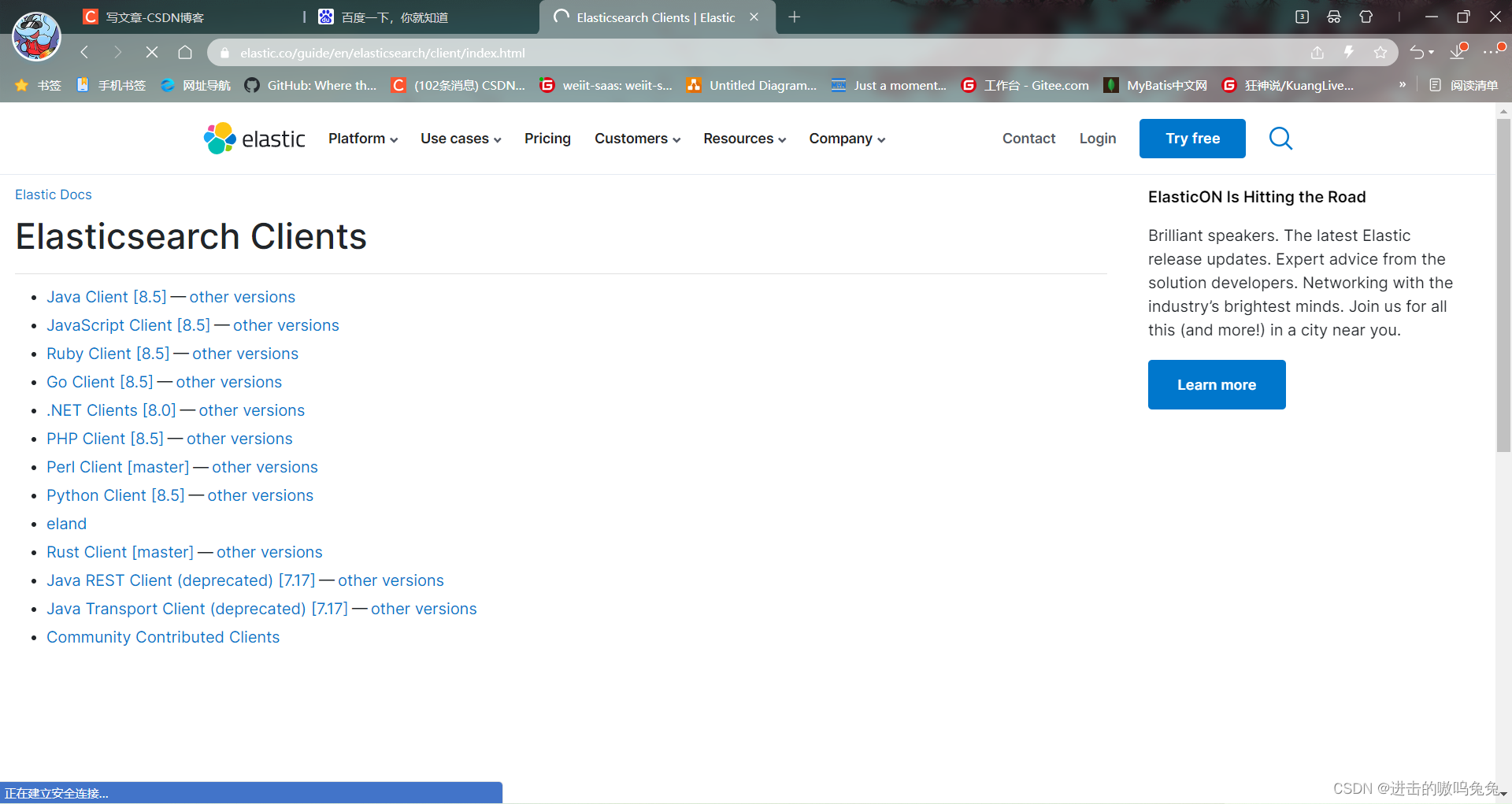Bookmark page with star icon
The width and height of the screenshot is (1512, 804).
1380,53
